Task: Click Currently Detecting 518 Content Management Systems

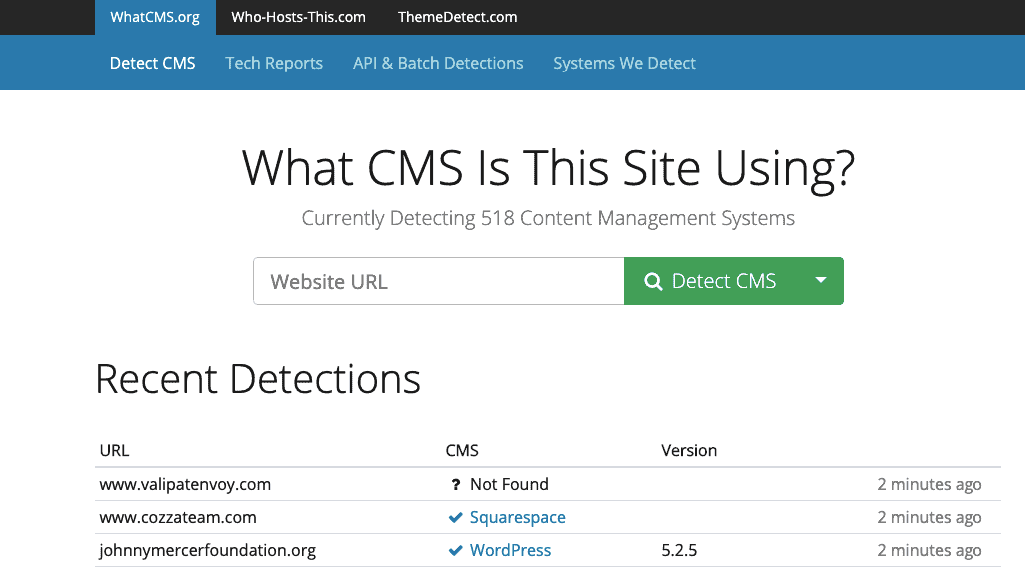Action: [x=548, y=218]
